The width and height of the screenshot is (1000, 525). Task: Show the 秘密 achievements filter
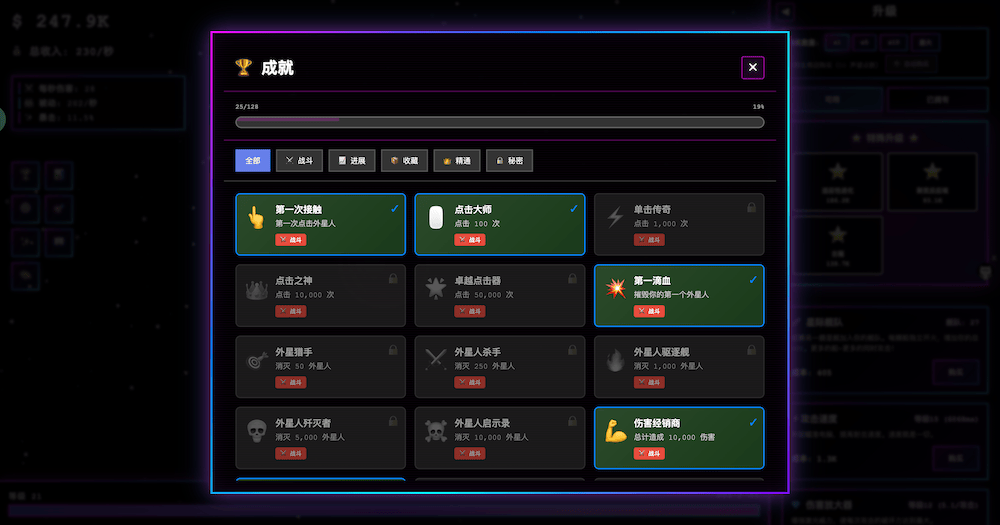pyautogui.click(x=510, y=160)
